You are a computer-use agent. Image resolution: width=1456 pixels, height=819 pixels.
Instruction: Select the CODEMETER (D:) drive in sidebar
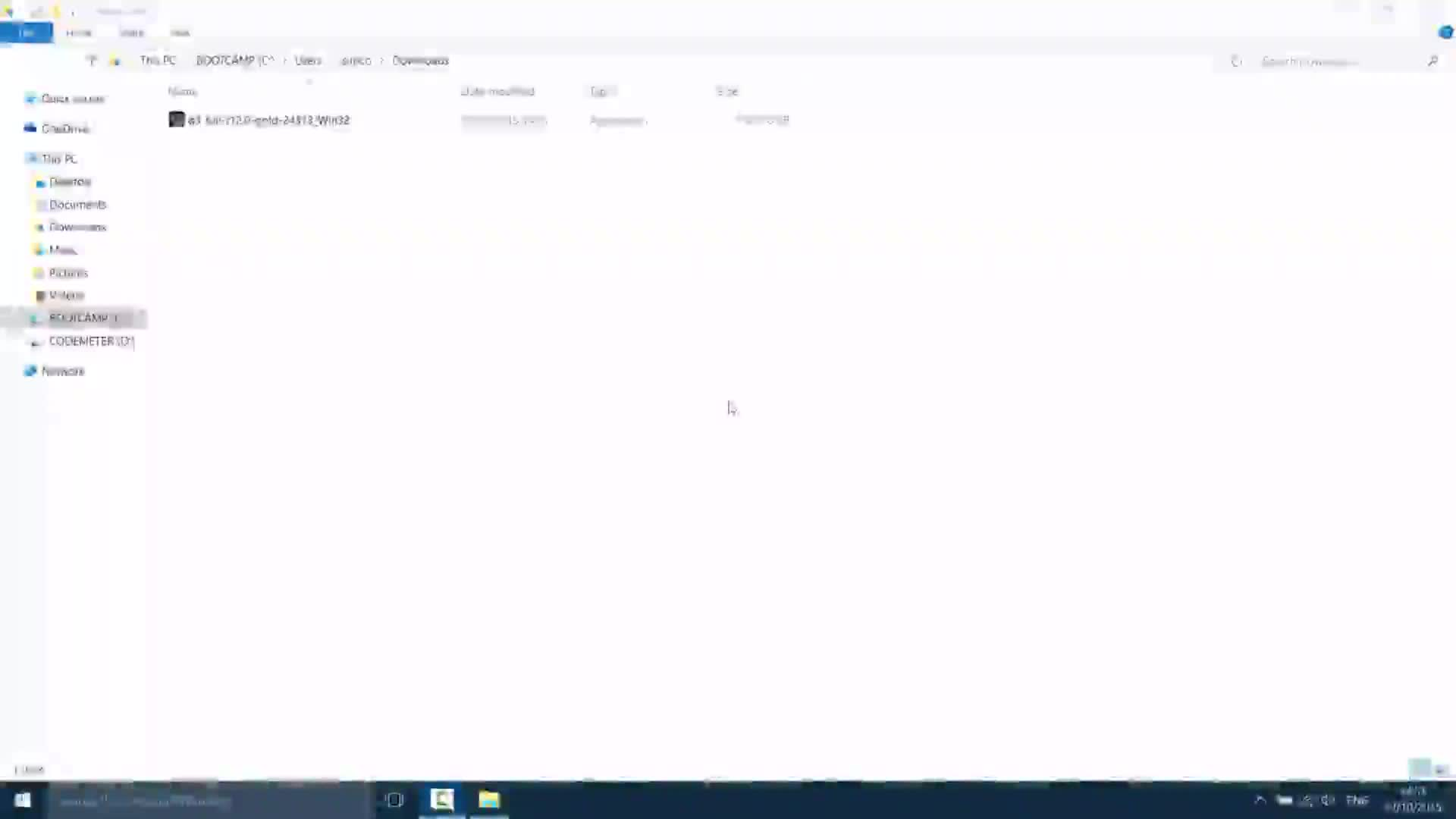pyautogui.click(x=91, y=341)
